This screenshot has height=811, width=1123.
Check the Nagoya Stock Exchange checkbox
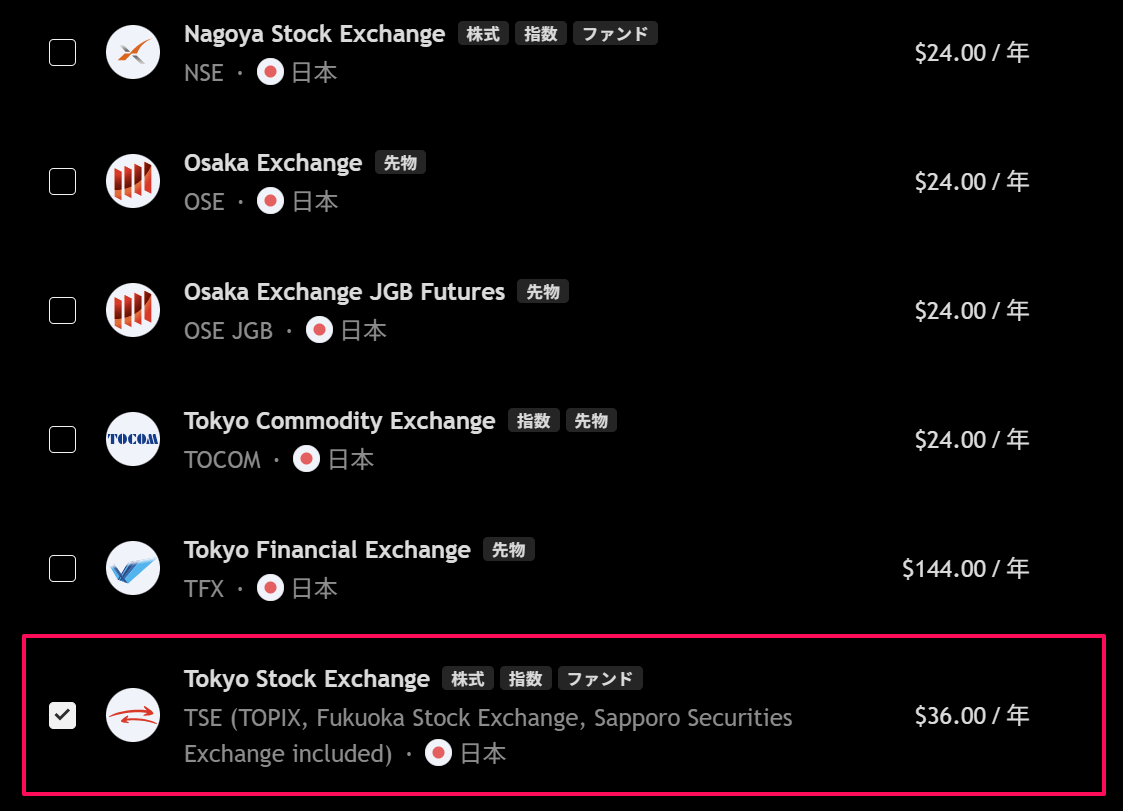62,52
